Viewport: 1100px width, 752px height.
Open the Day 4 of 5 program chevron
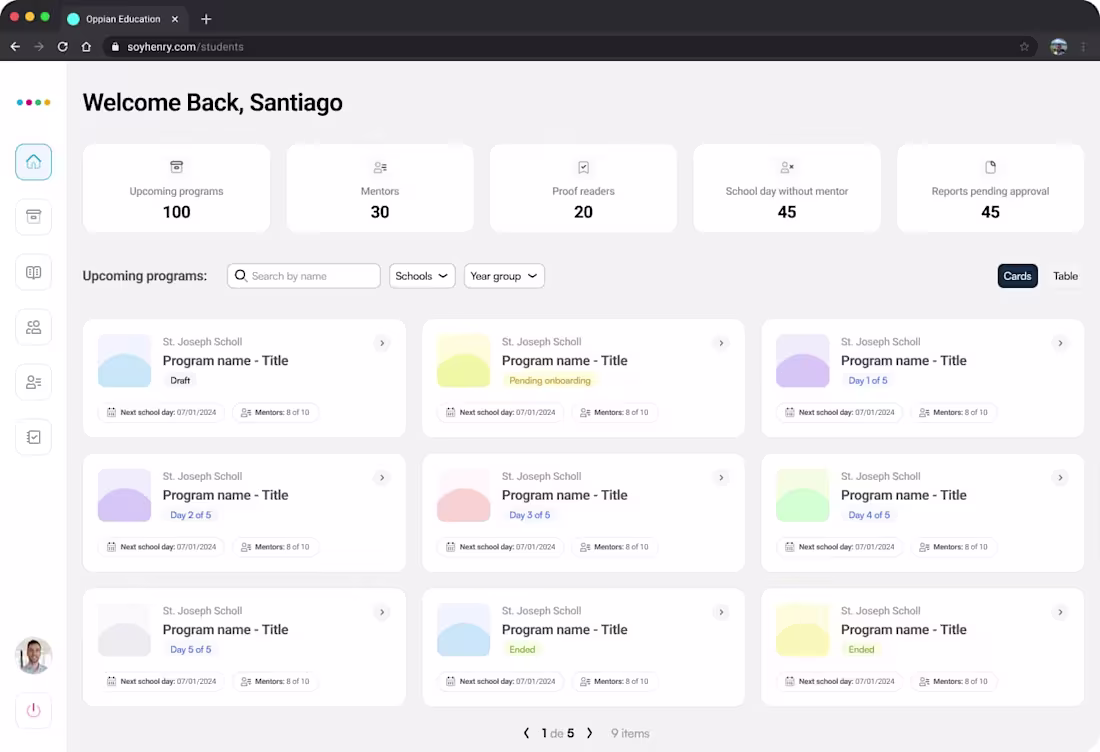1060,478
